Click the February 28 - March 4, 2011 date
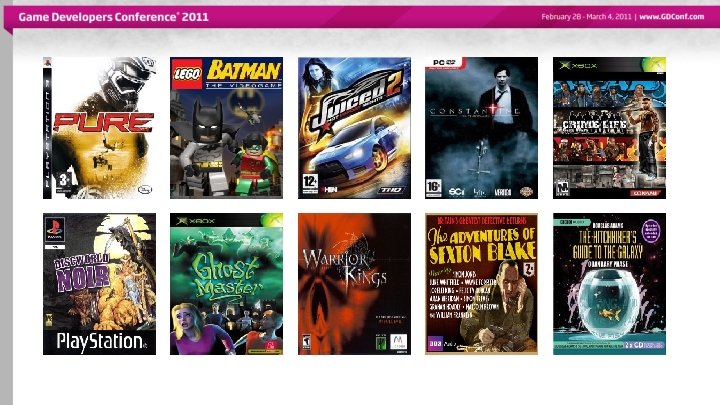The width and height of the screenshot is (720, 405). pos(586,17)
